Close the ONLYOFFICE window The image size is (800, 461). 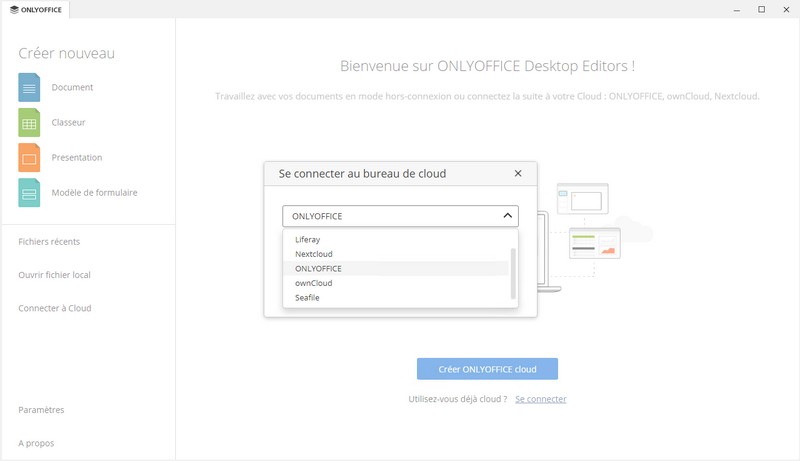coord(786,10)
